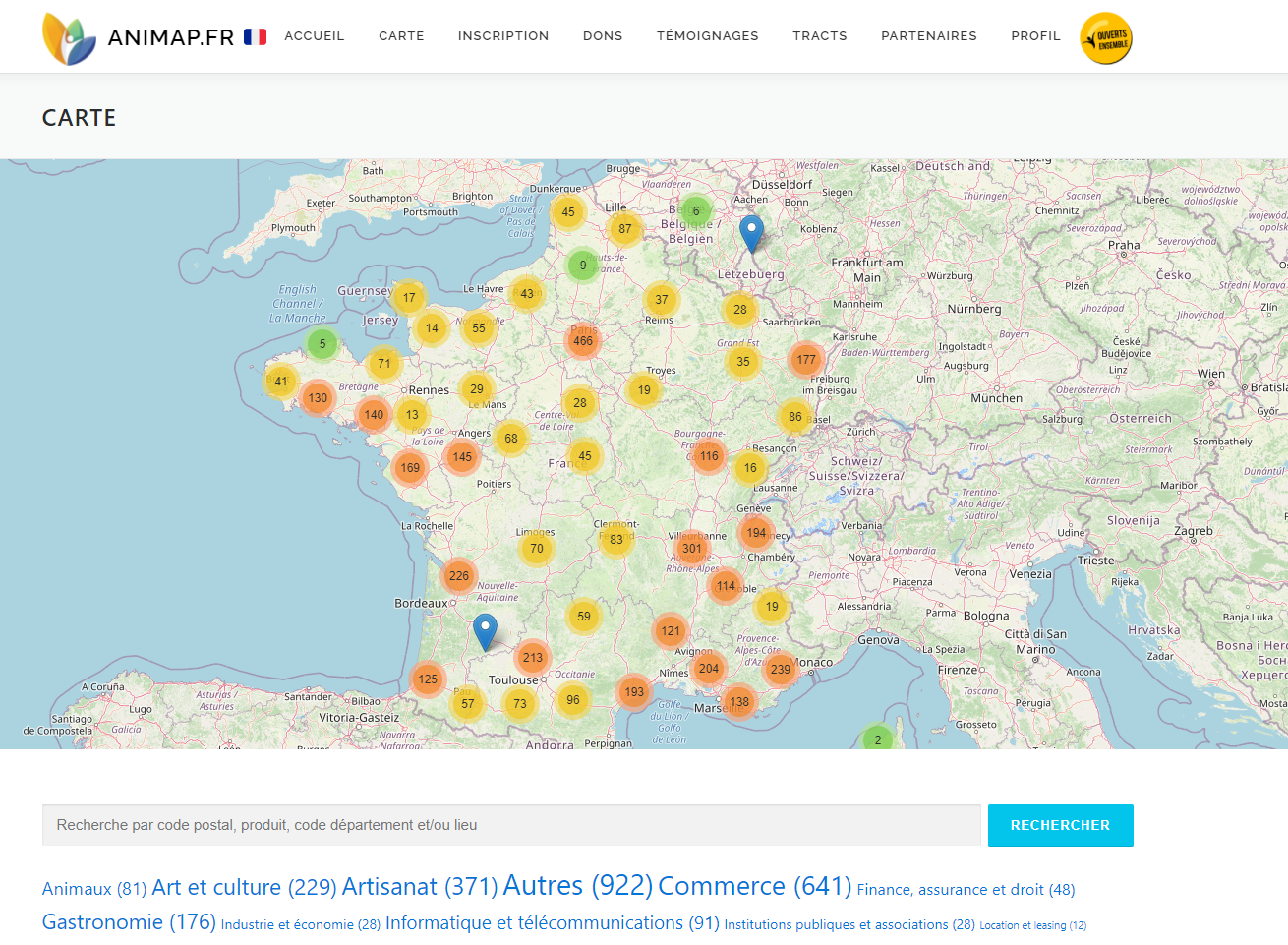Click the Rechercher button
This screenshot has height=945, width=1288.
(x=1061, y=826)
